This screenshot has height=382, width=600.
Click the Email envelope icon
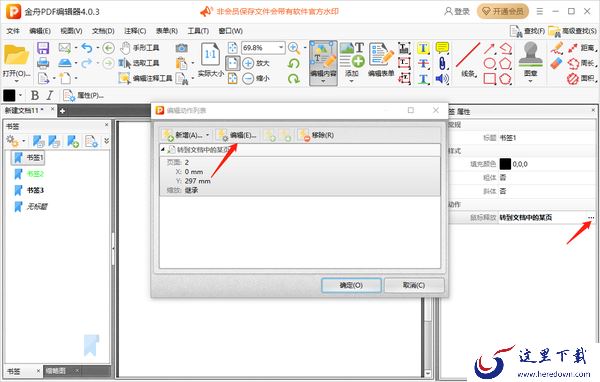pos(65,48)
